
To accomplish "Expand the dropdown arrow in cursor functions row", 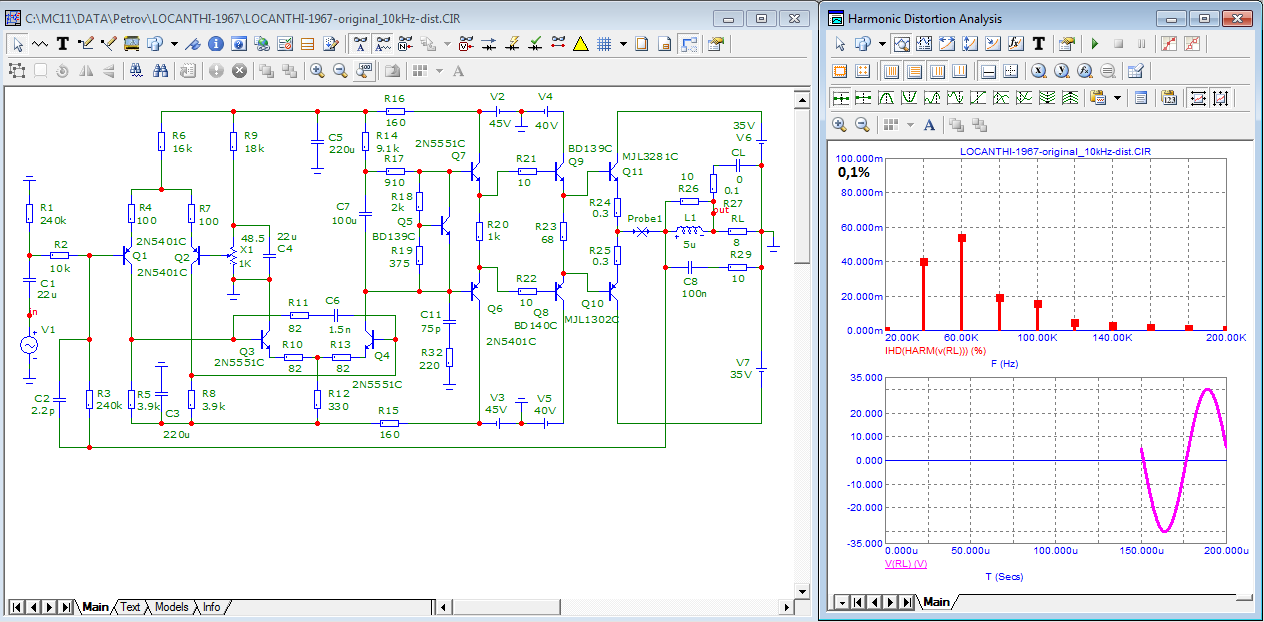I will 1116,98.
